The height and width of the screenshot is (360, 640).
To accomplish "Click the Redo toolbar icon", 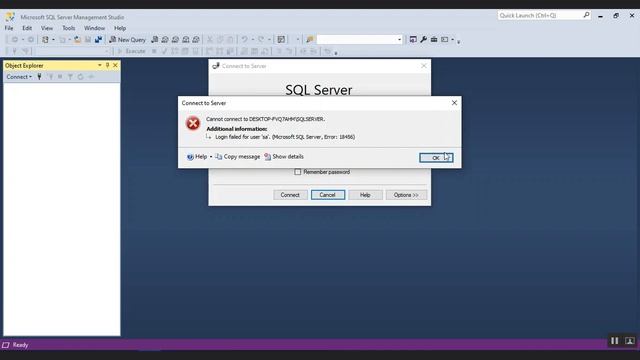I will pos(261,40).
